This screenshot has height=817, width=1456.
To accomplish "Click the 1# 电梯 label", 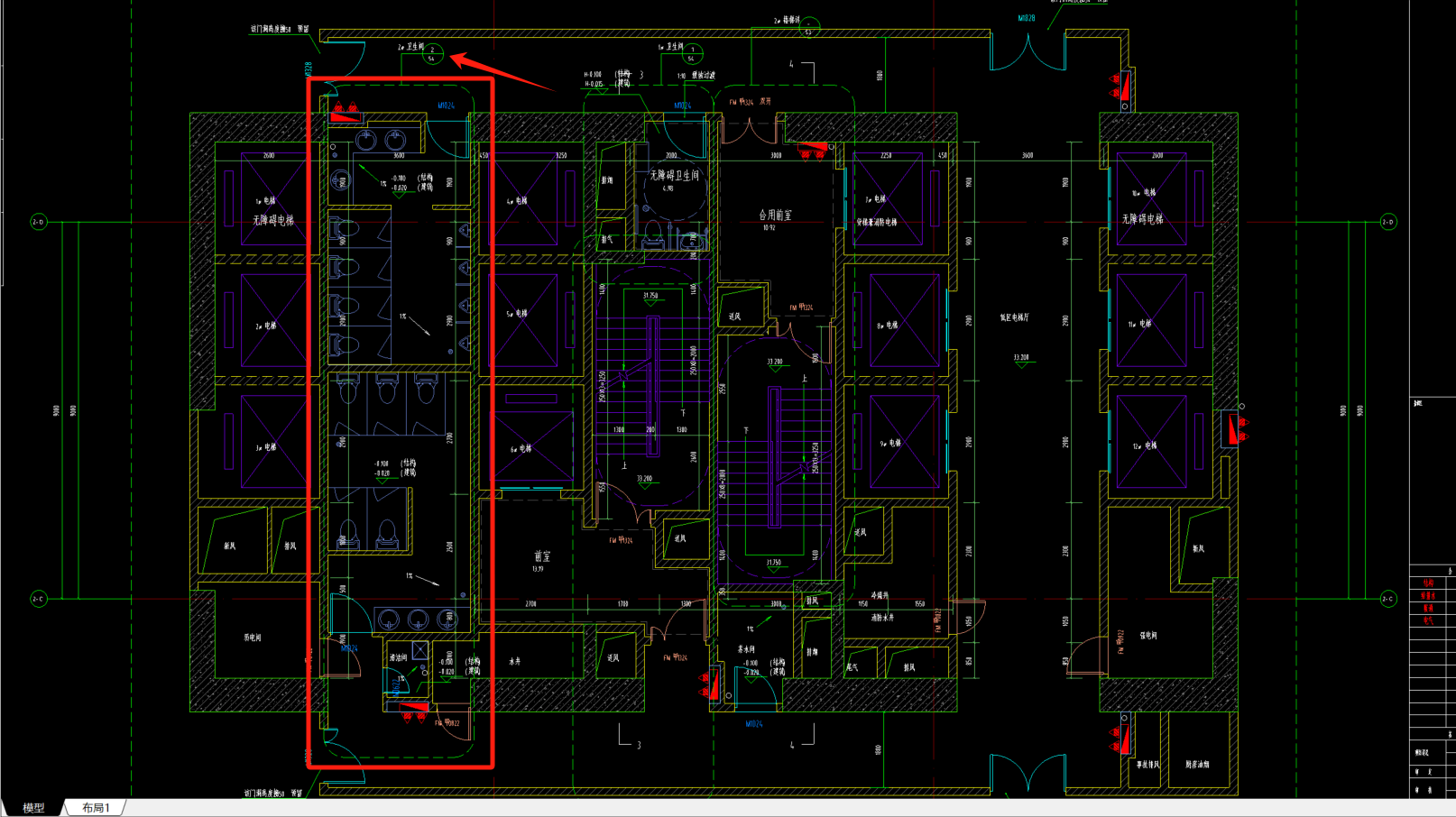I will coord(265,201).
